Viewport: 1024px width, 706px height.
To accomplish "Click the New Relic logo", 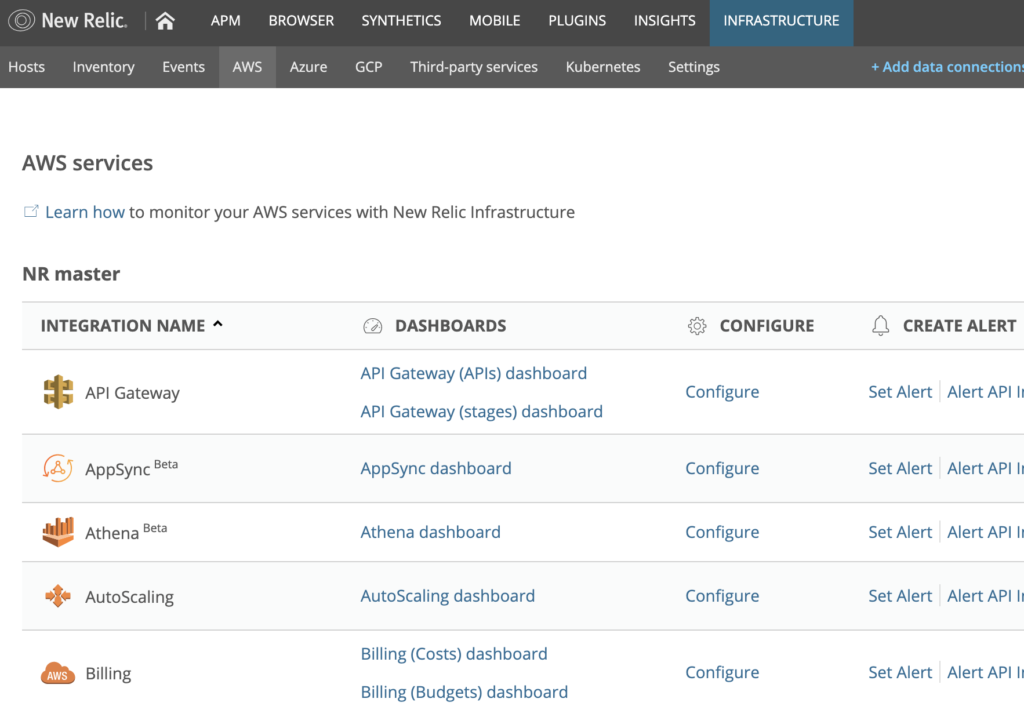I will coord(68,20).
